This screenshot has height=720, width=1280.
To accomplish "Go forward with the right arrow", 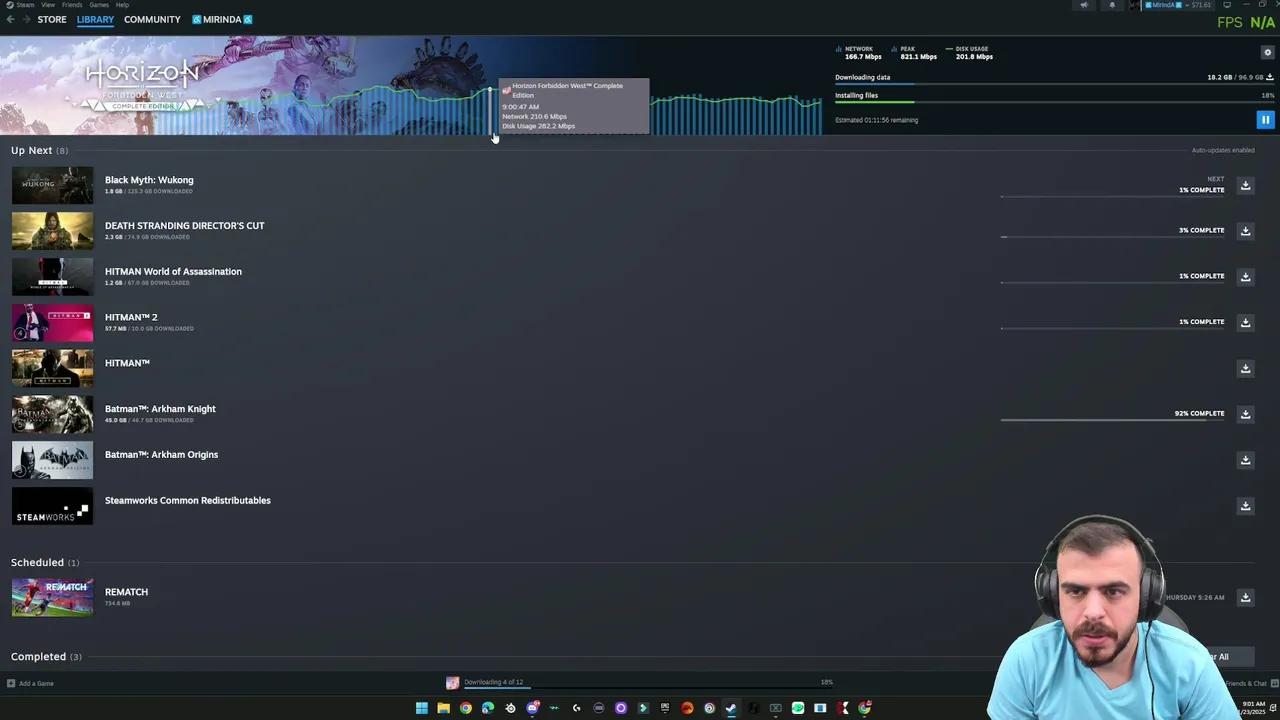I will [x=26, y=19].
